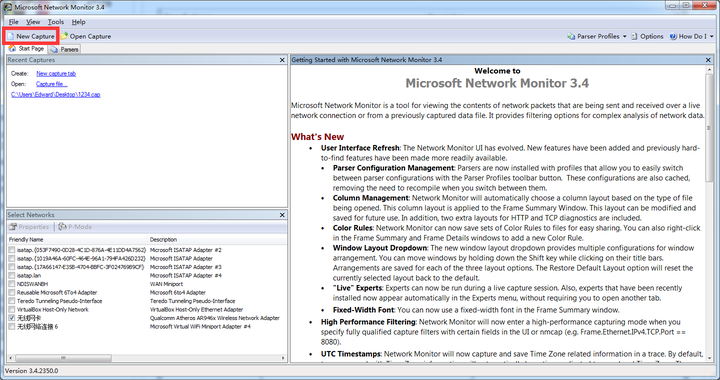This screenshot has height=380, width=720.
Task: Click the Recent Captures pane title
Action: [31, 60]
